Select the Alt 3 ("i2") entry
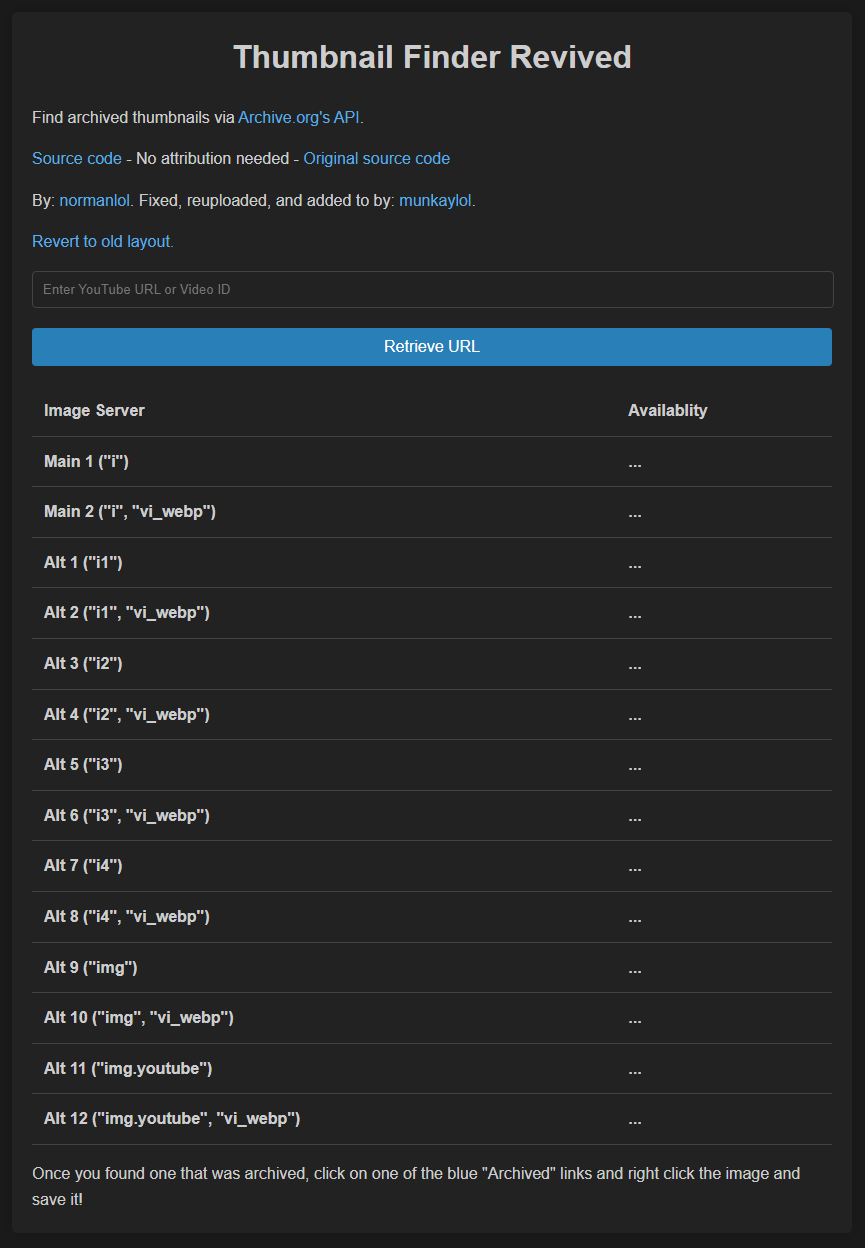This screenshot has height=1248, width=865. click(83, 663)
